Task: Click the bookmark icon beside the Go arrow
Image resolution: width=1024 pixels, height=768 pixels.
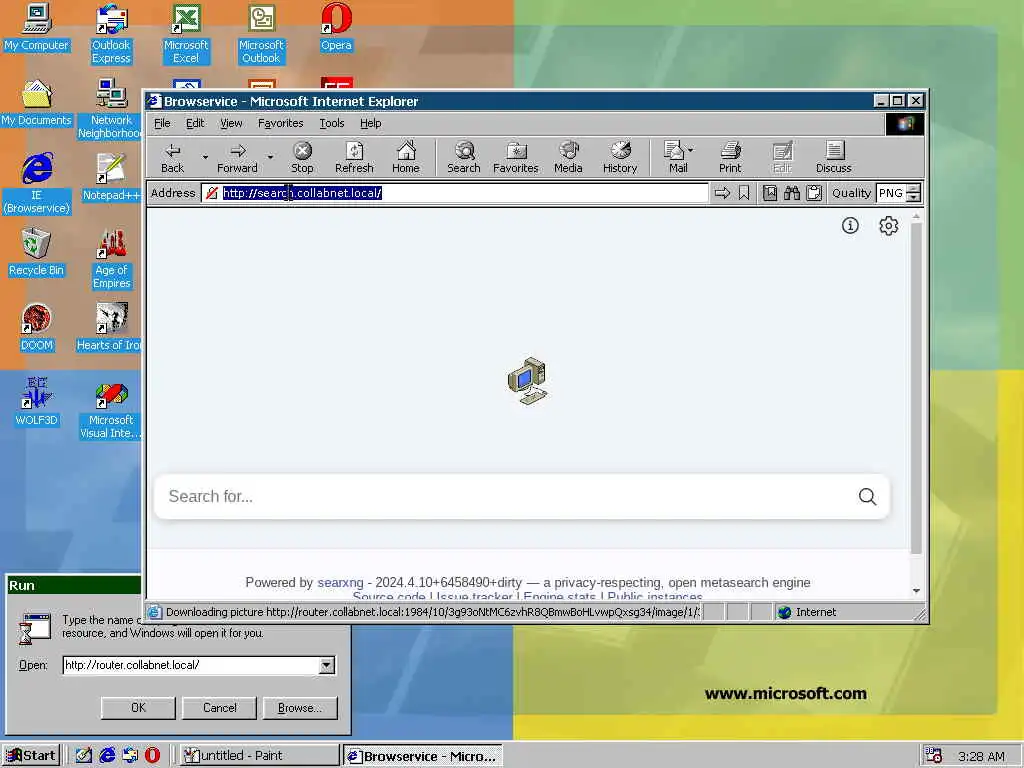Action: pos(744,193)
